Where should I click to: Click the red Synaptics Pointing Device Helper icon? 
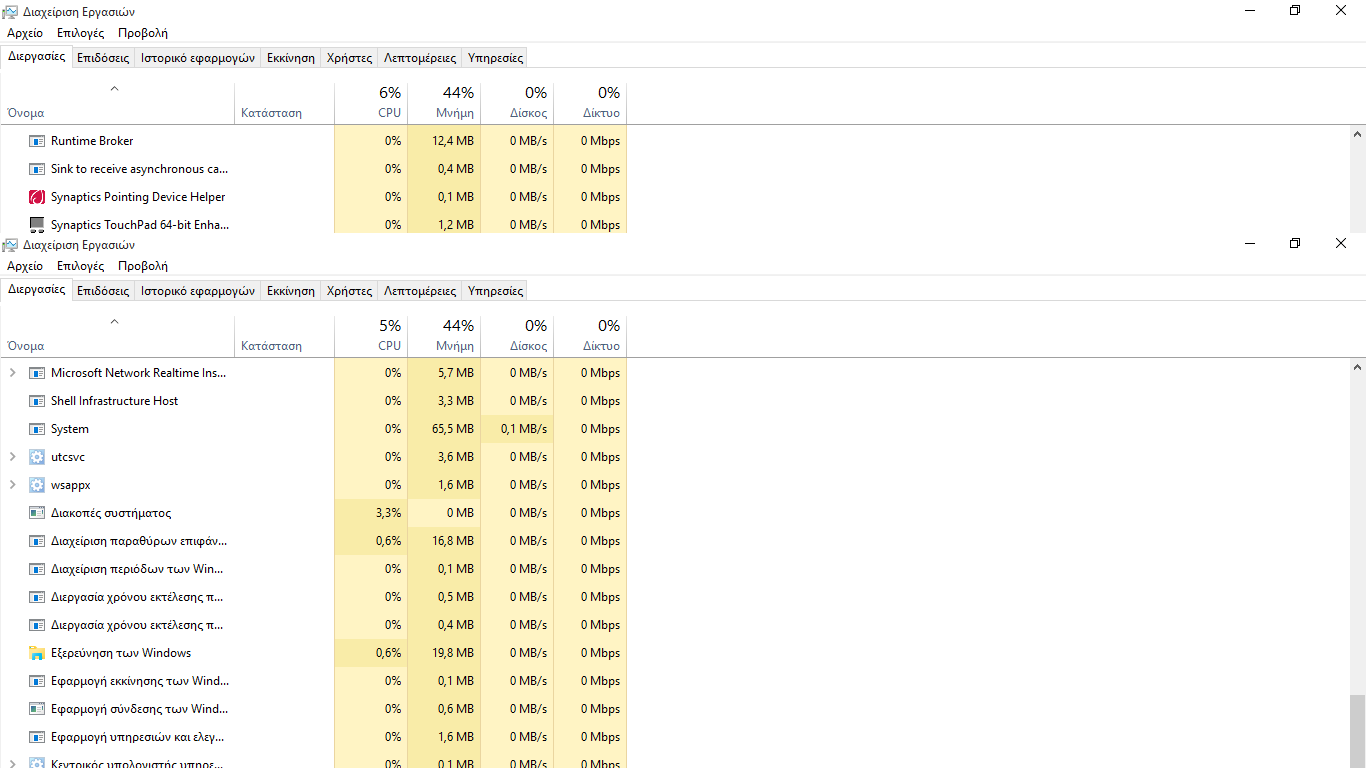click(x=37, y=197)
